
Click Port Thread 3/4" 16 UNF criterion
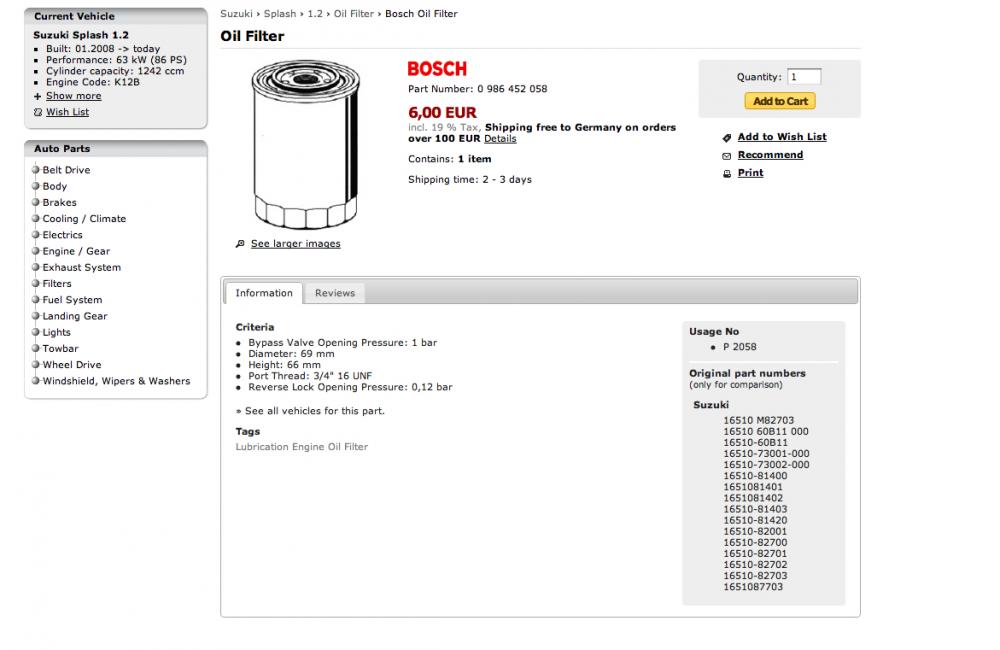tap(310, 376)
